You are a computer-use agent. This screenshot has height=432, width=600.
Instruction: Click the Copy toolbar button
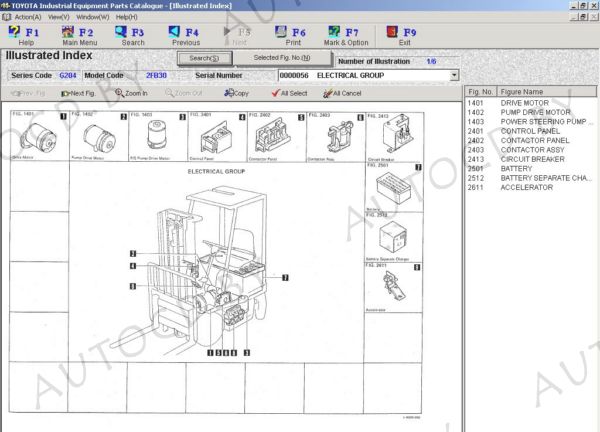click(236, 93)
